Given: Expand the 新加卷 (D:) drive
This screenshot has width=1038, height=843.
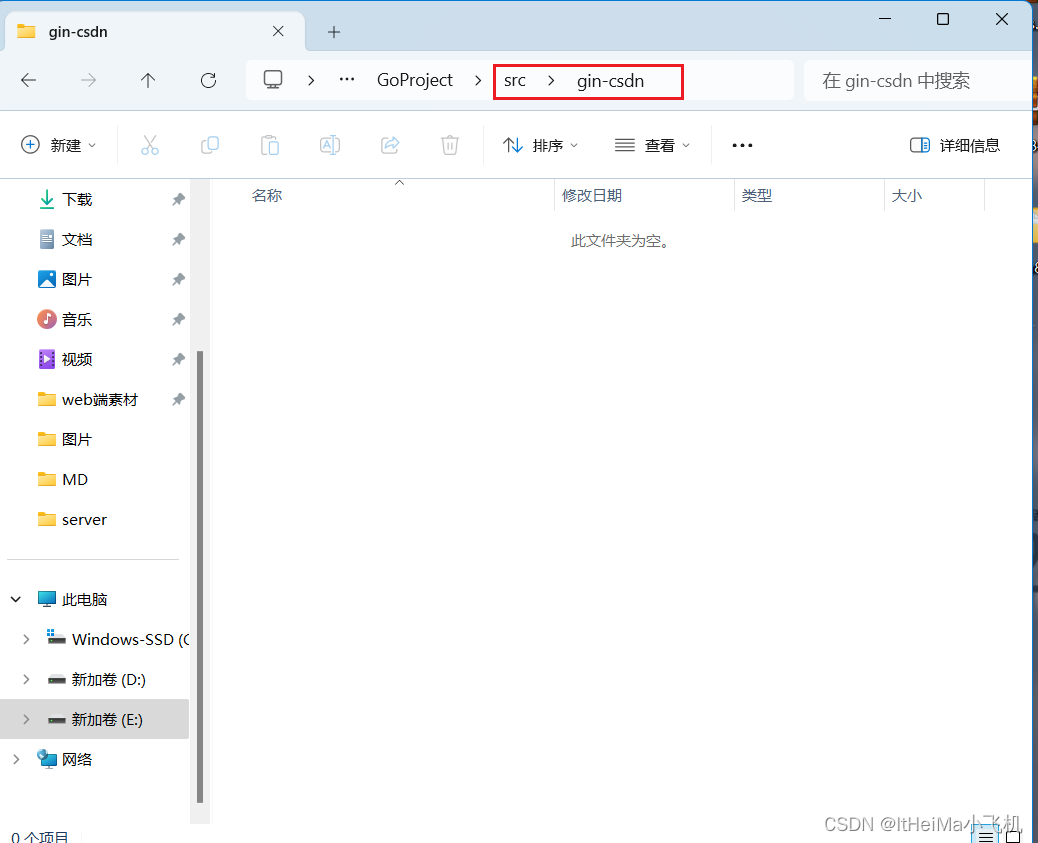Looking at the screenshot, I should (x=25, y=679).
